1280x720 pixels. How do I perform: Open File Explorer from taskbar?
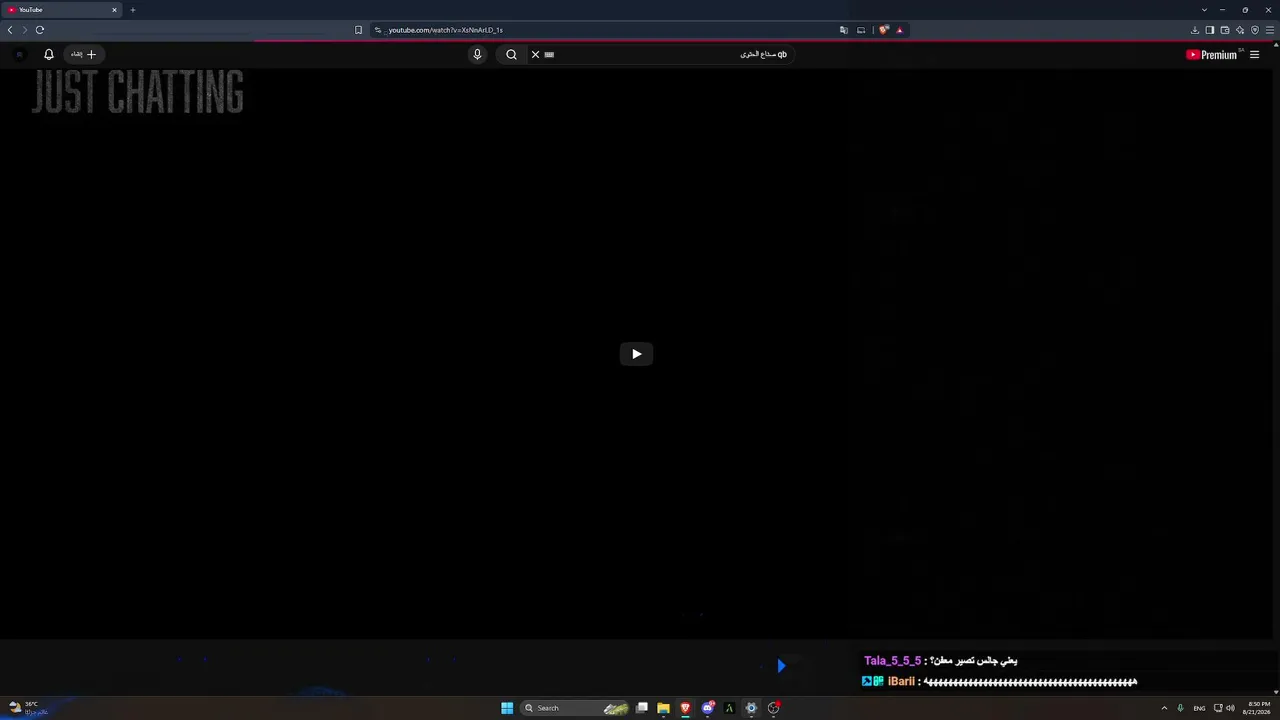point(663,708)
